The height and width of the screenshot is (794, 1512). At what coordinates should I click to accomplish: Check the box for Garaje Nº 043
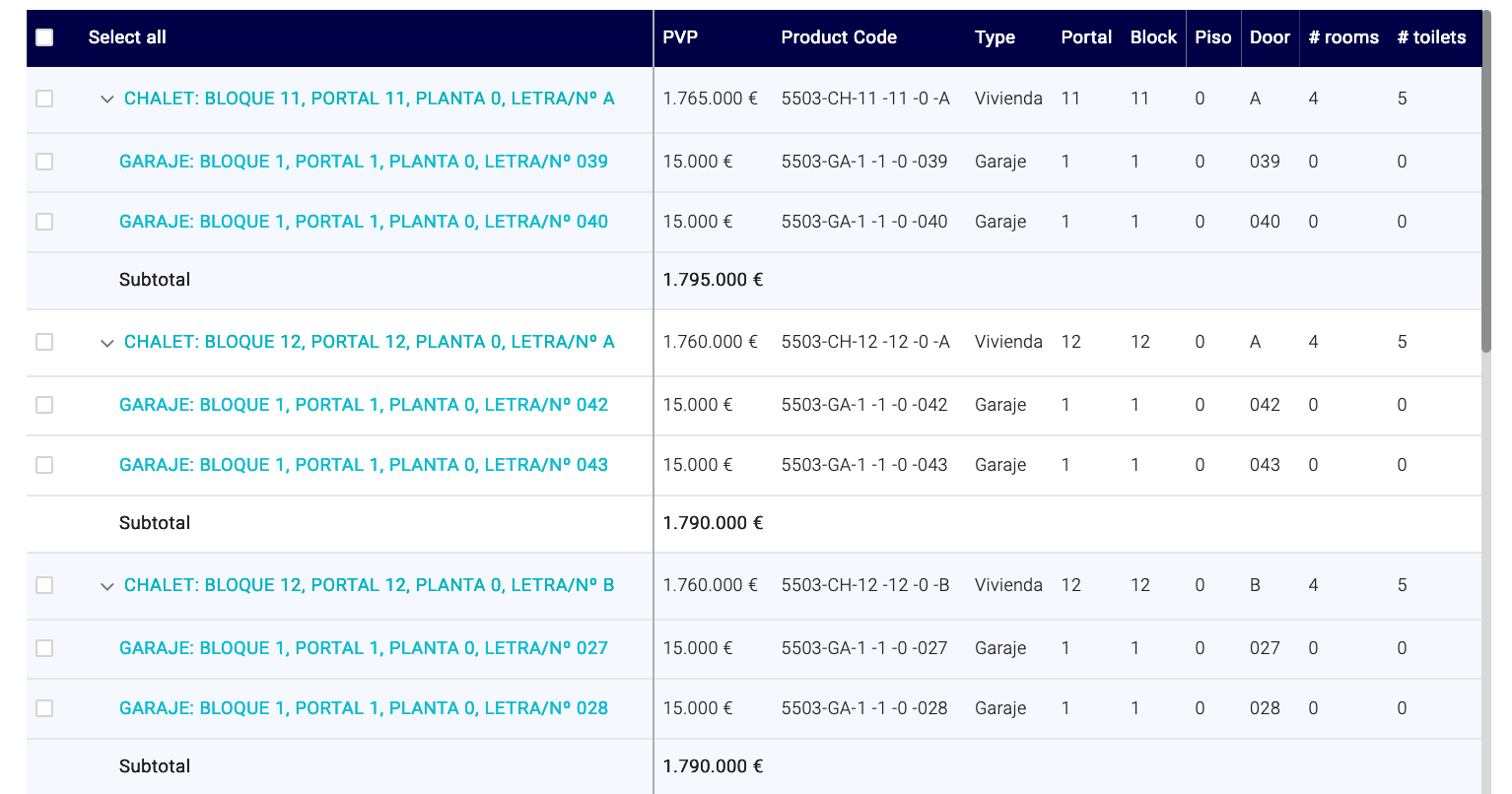pyautogui.click(x=44, y=465)
